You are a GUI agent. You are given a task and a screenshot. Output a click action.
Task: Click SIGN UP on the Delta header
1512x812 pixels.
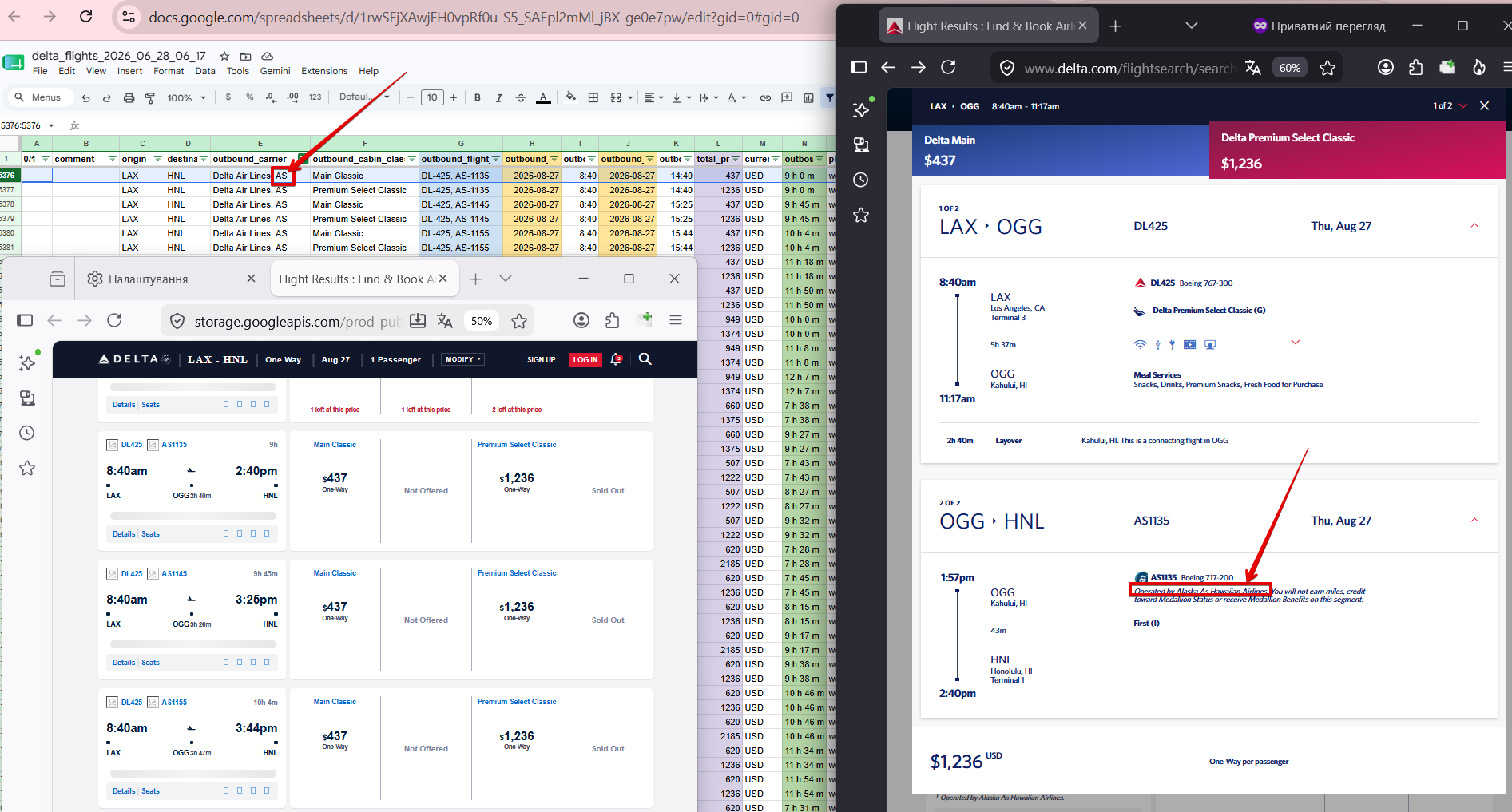tap(542, 360)
